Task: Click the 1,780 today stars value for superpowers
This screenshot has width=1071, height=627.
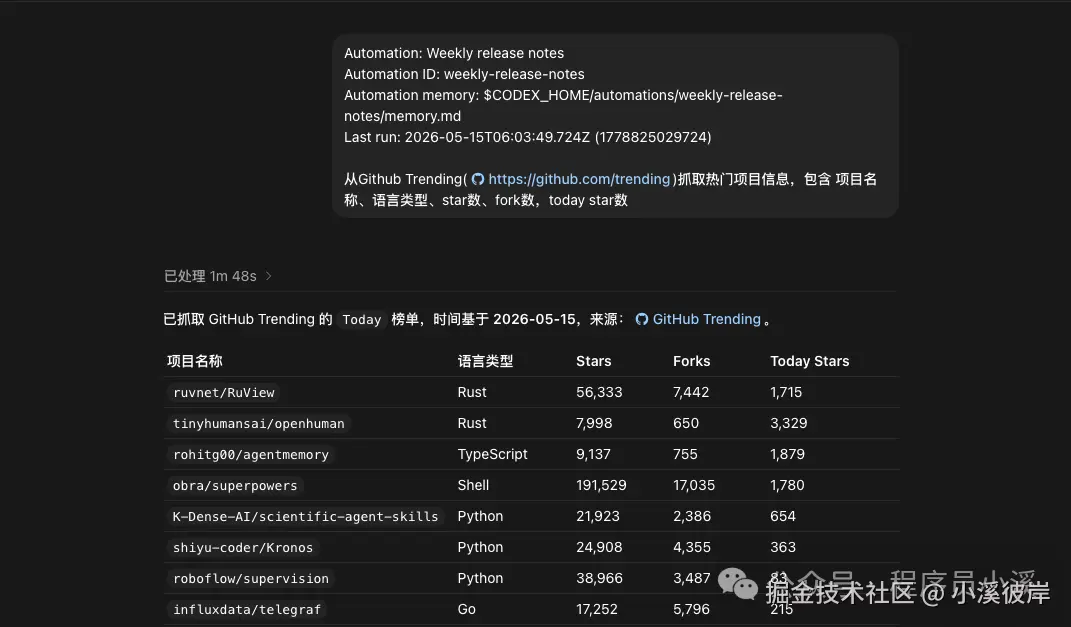Action: (788, 485)
